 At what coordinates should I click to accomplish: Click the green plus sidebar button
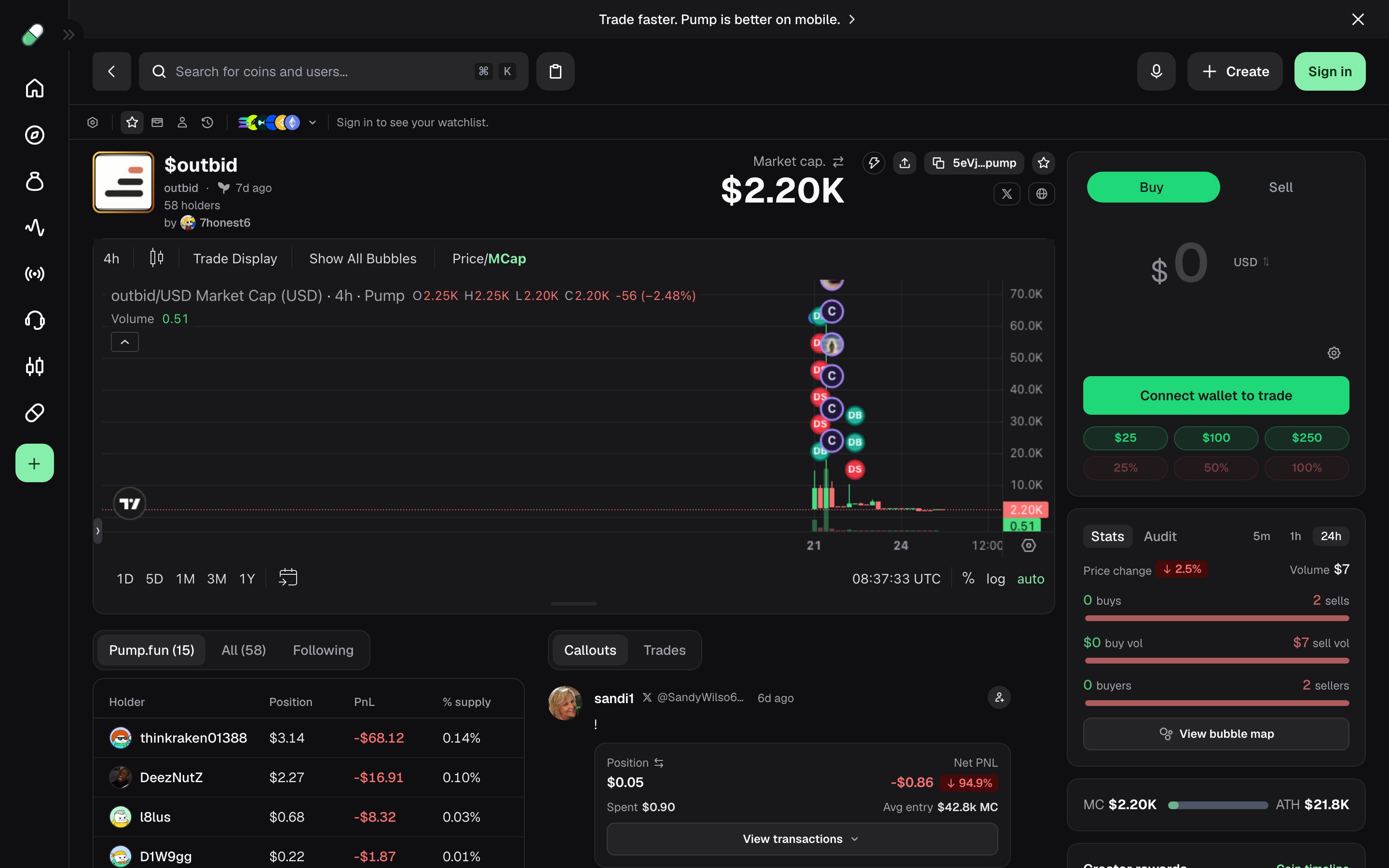pyautogui.click(x=34, y=463)
